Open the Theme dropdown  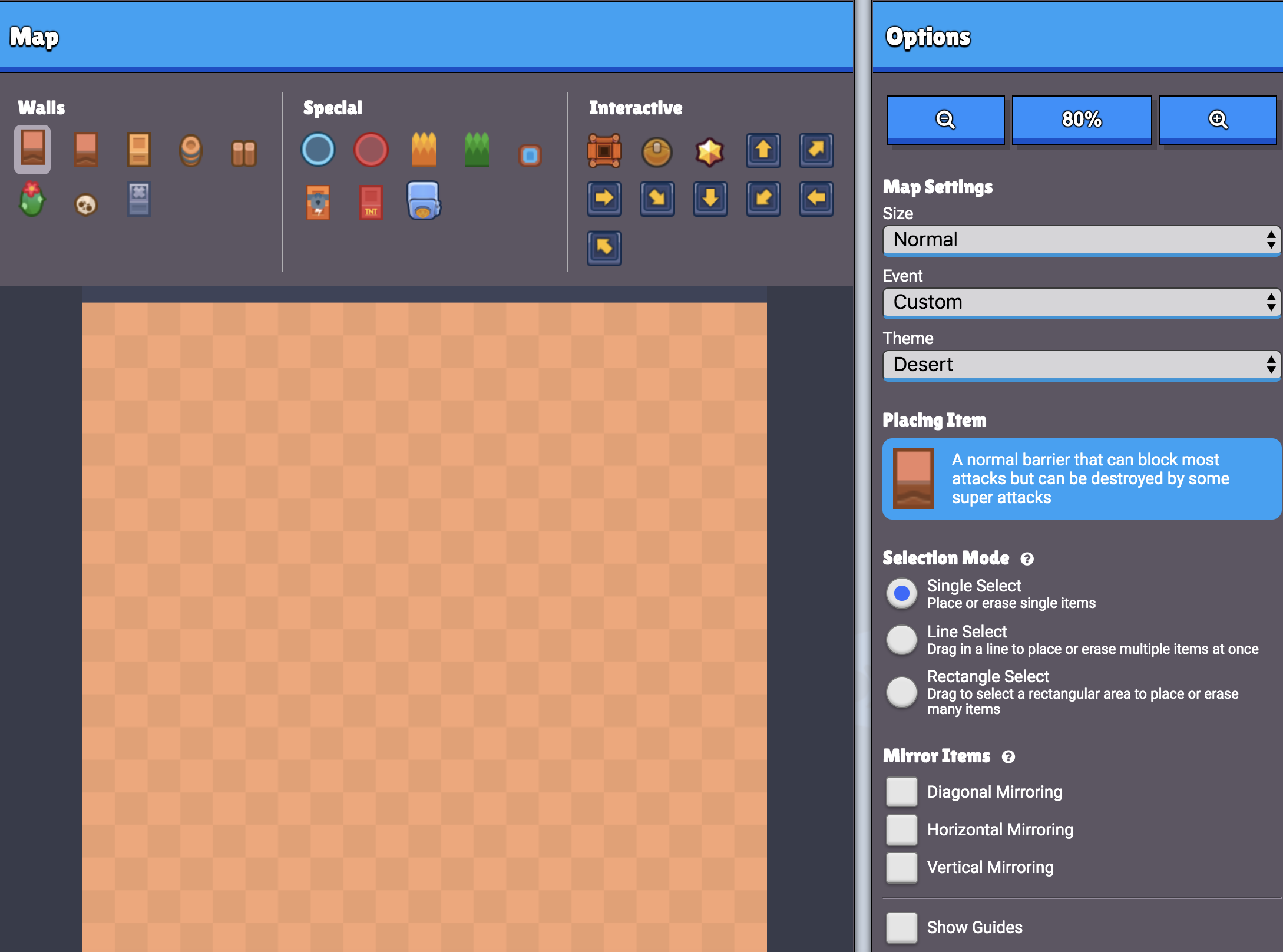point(1082,365)
